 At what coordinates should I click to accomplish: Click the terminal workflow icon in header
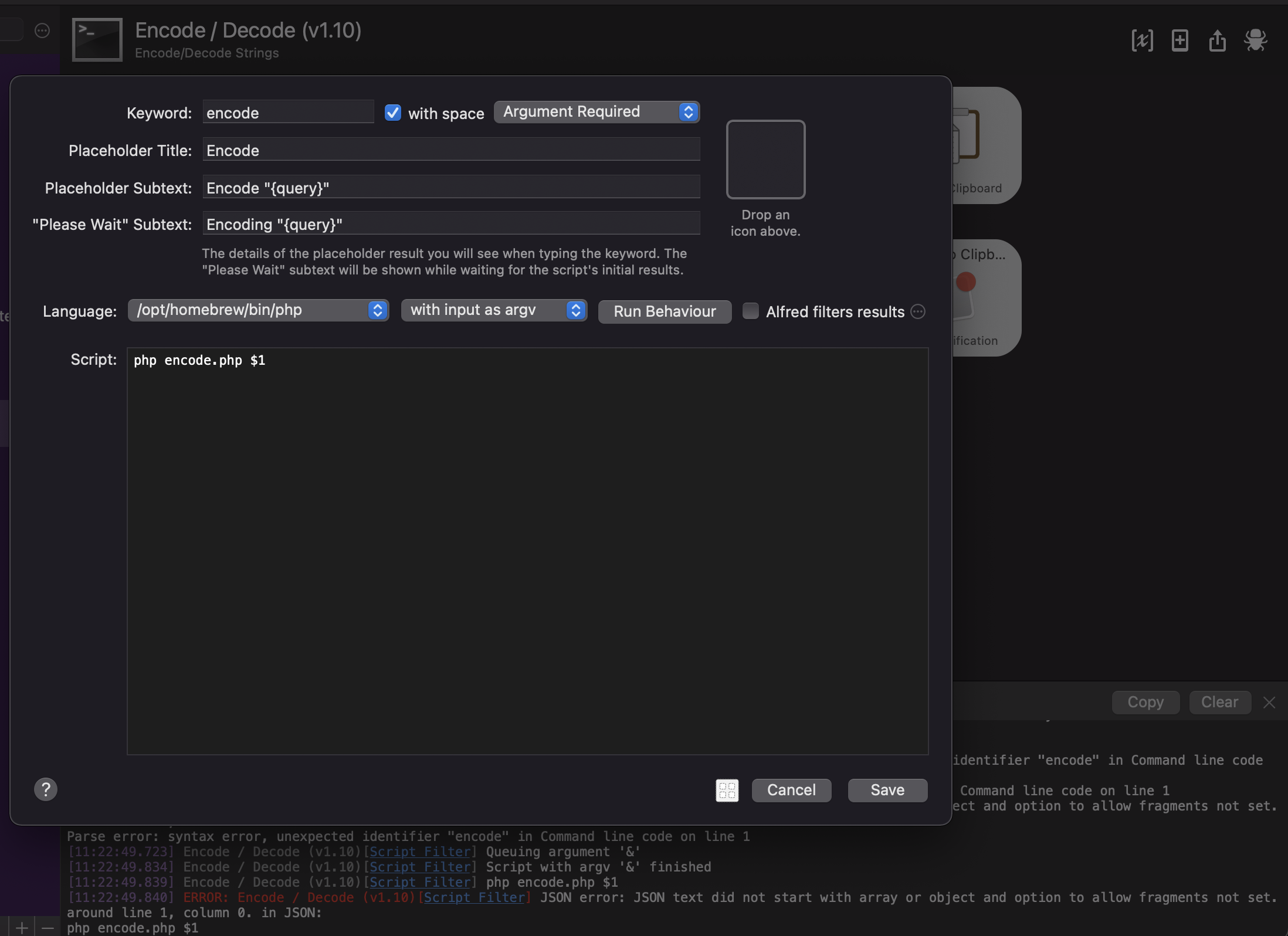97,39
